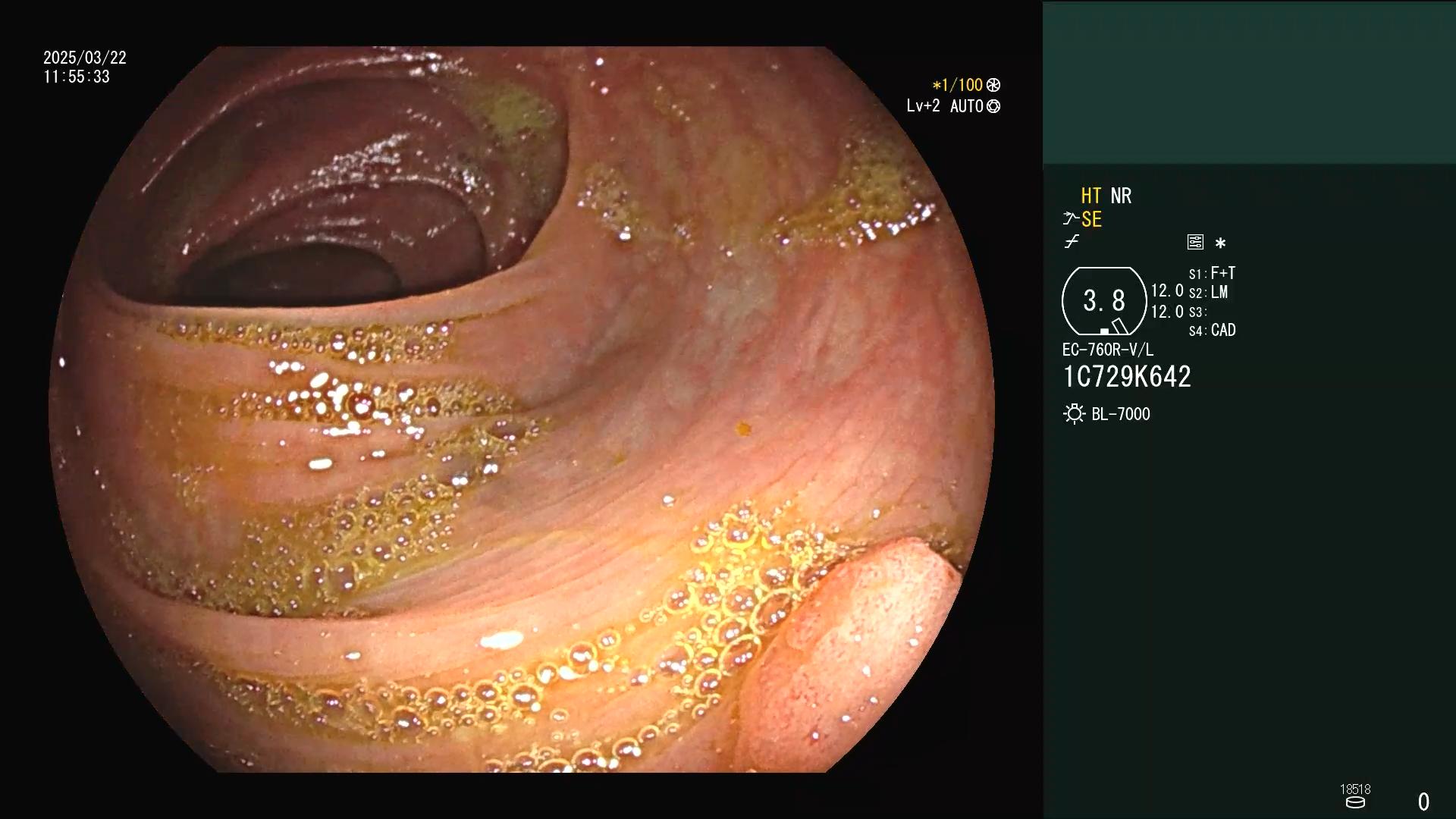Click the time 11:55:33

(77, 77)
